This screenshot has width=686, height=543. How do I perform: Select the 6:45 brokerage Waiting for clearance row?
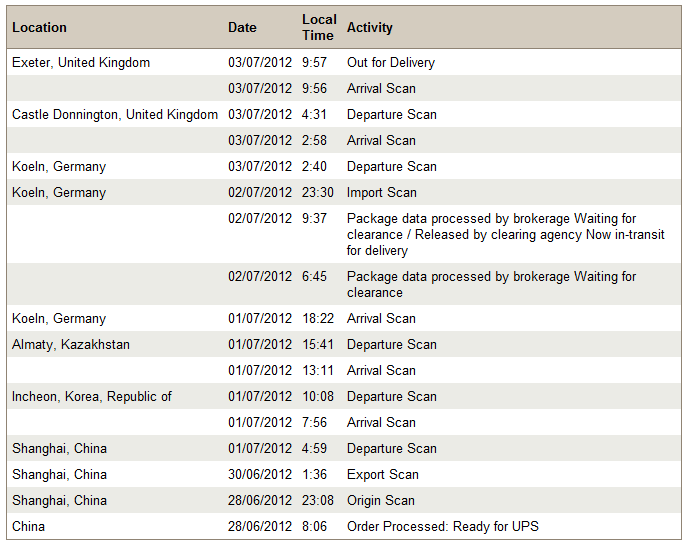[343, 284]
